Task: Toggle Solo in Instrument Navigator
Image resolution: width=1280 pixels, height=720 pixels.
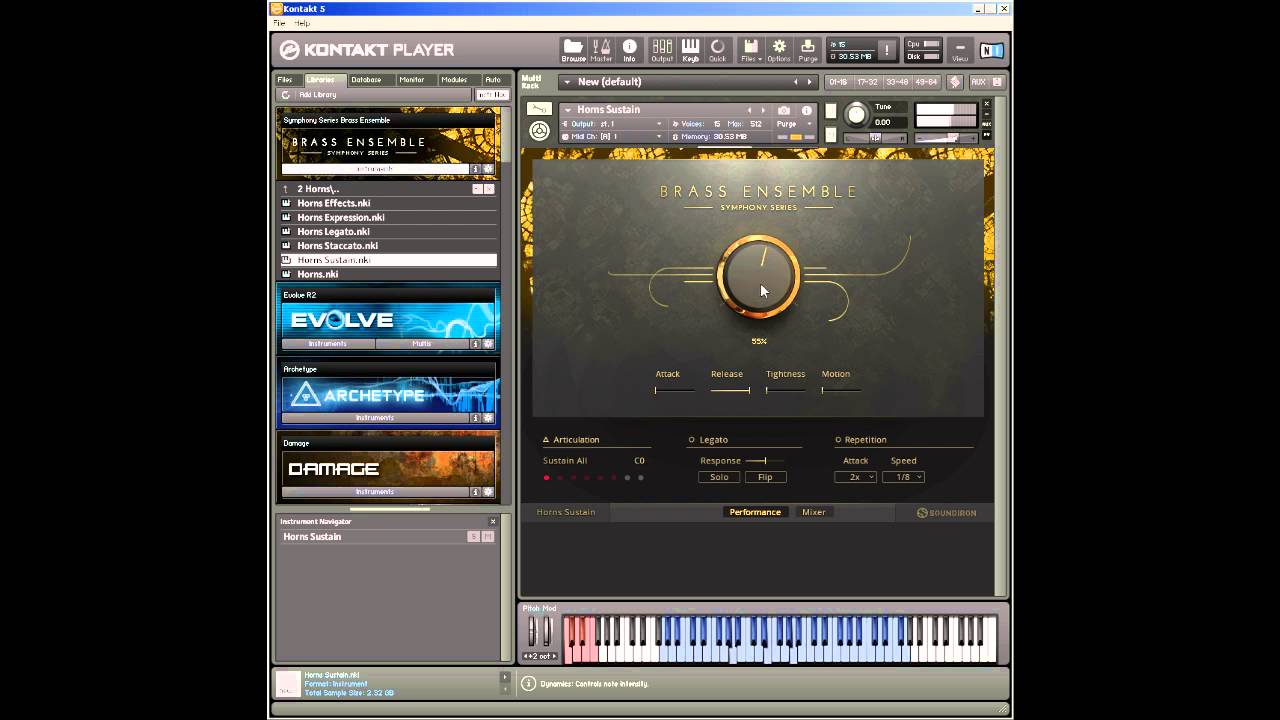Action: point(473,537)
